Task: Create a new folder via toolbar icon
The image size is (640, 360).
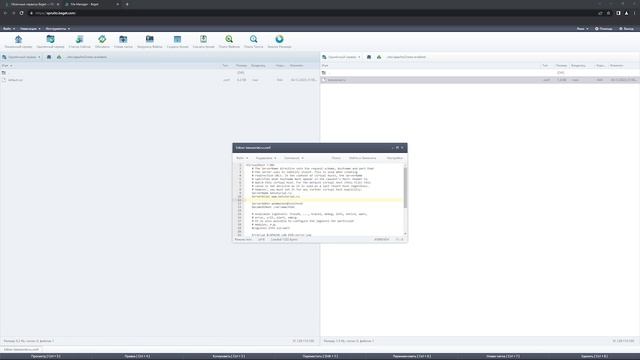Action: 123,41
